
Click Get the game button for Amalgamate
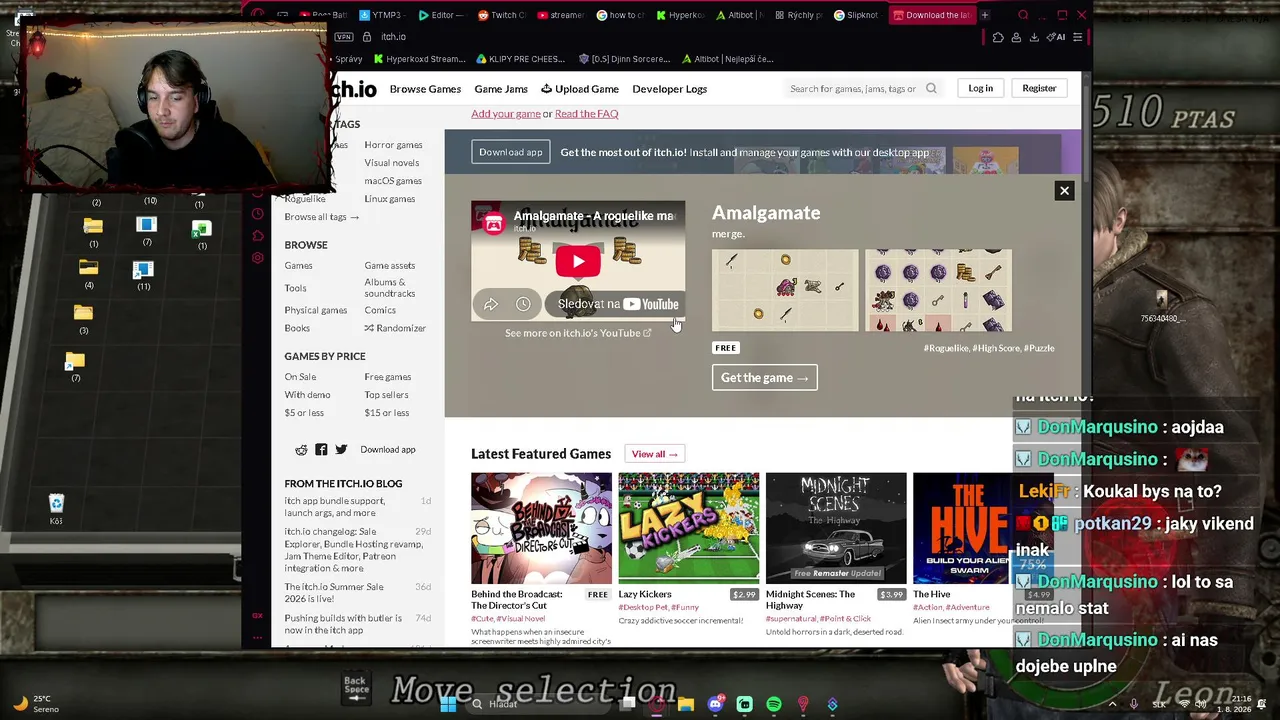click(764, 378)
